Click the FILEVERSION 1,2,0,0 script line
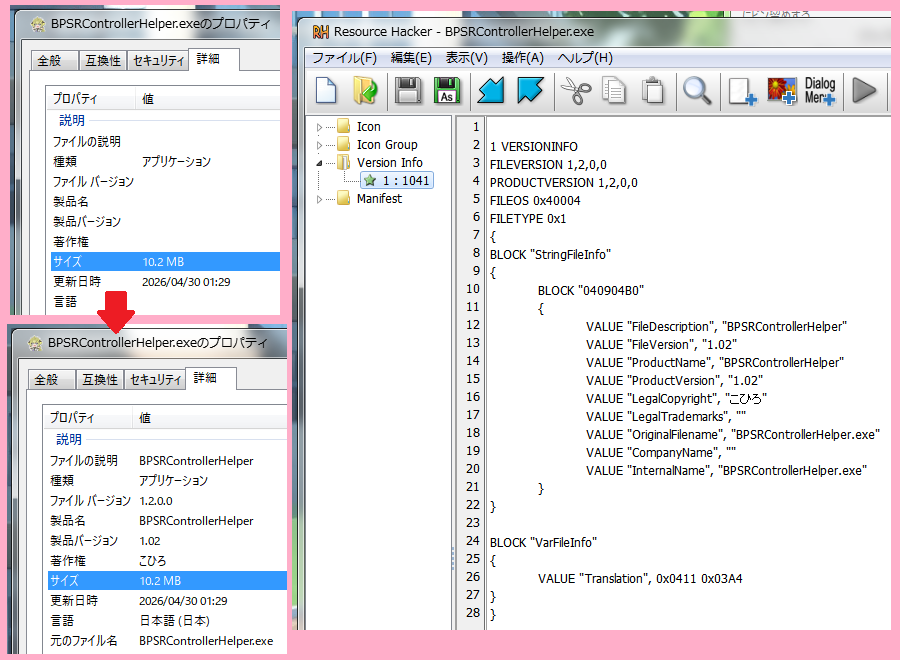 pos(548,165)
